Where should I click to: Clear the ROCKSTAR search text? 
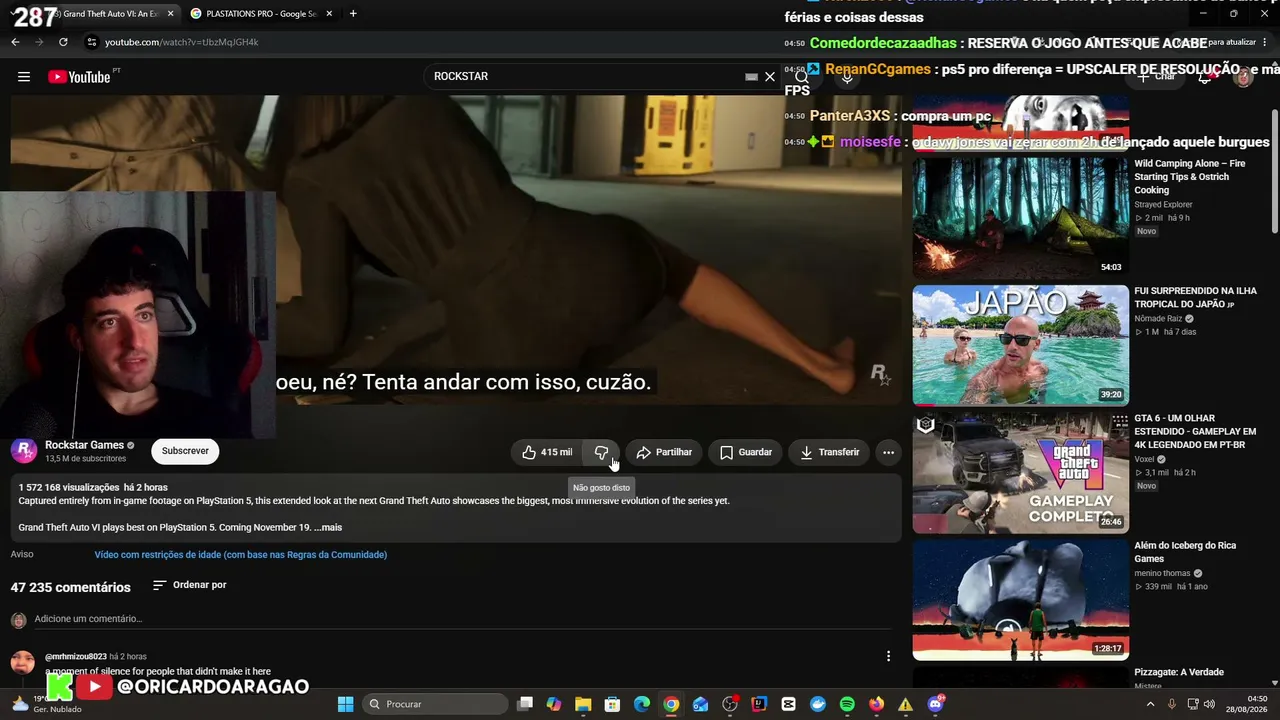pyautogui.click(x=770, y=77)
